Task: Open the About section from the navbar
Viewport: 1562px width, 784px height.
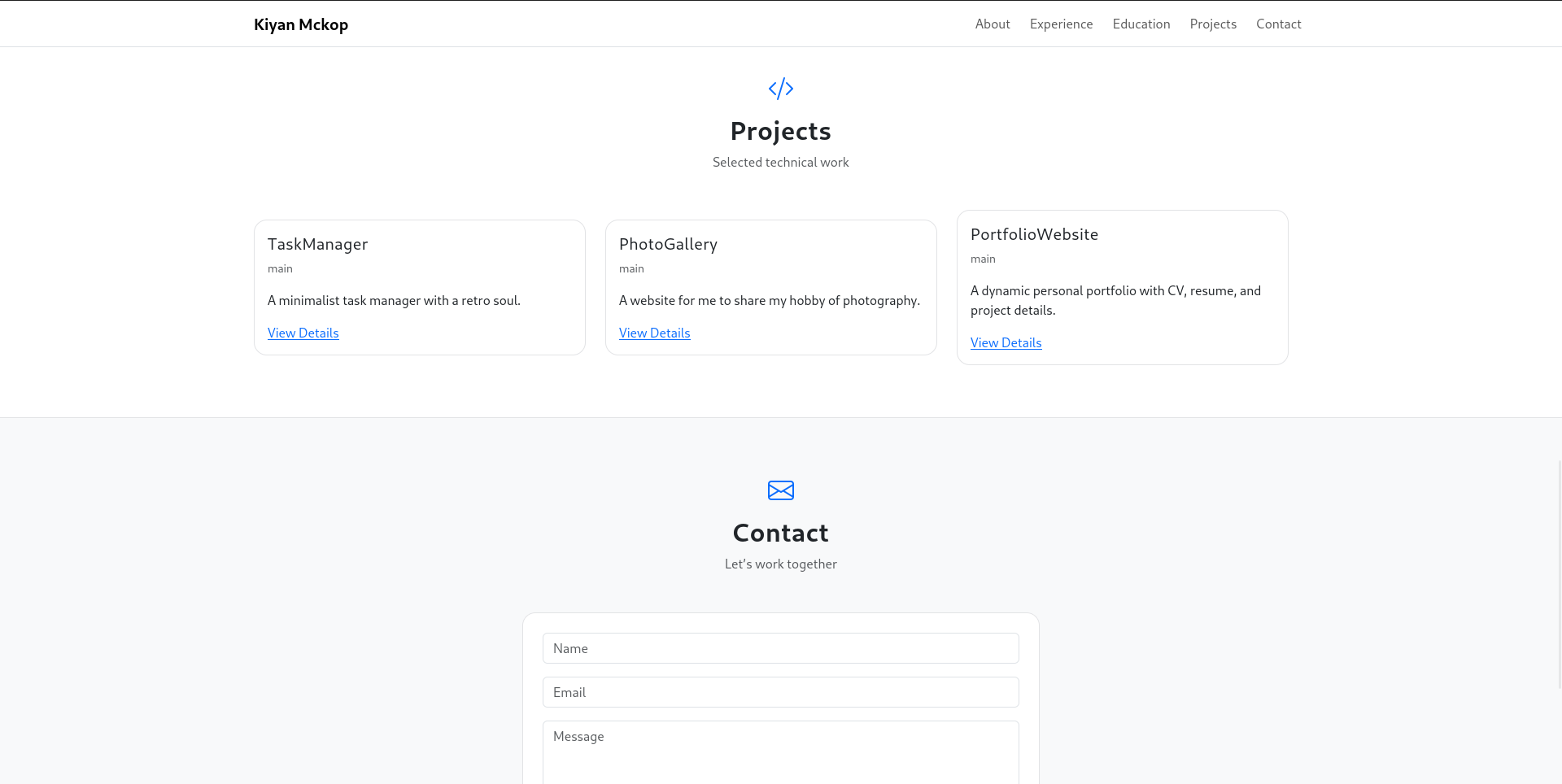Action: click(993, 24)
